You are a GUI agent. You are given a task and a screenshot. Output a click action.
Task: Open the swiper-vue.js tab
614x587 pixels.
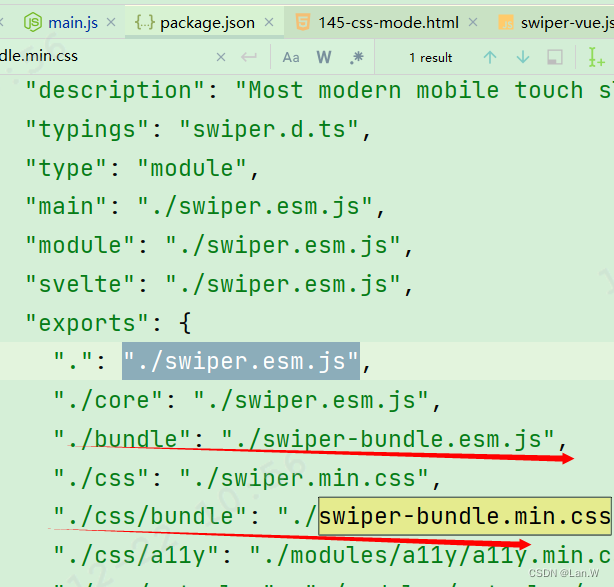click(567, 23)
